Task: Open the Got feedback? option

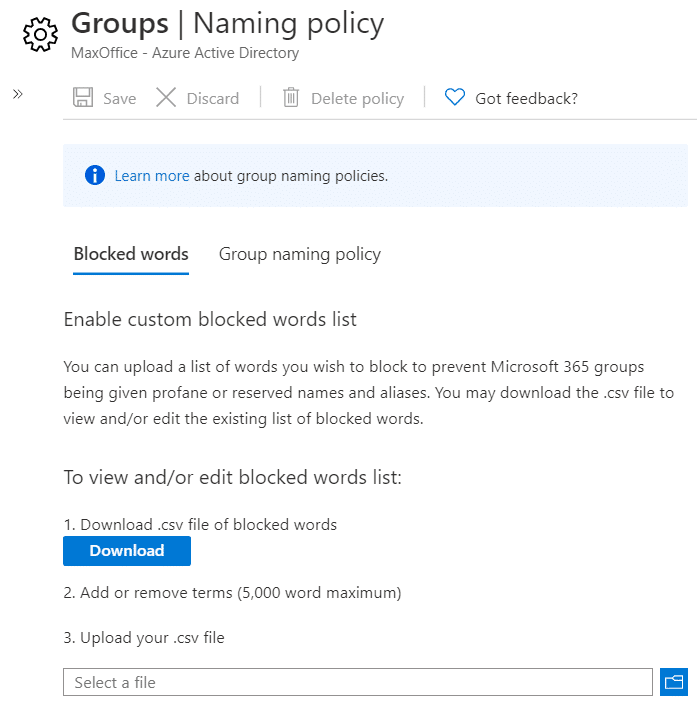Action: tap(526, 99)
